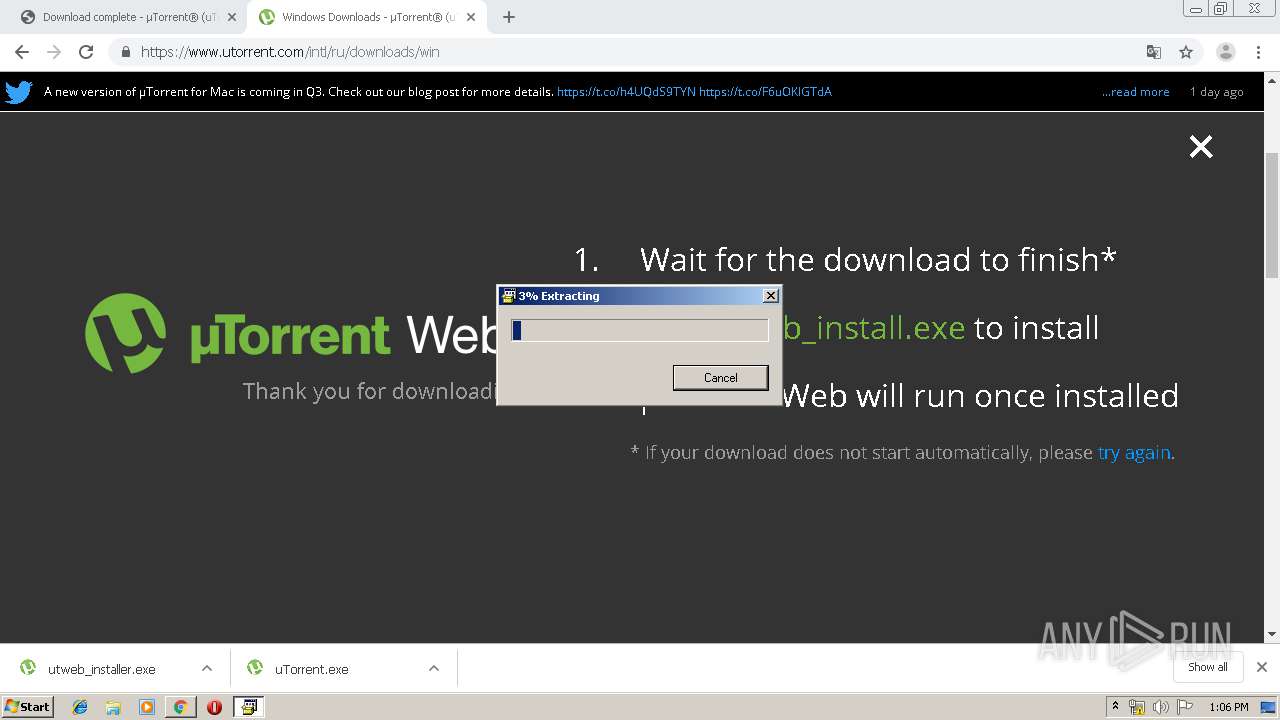Open the t.co/h4UQdS9TYN link

coord(626,92)
